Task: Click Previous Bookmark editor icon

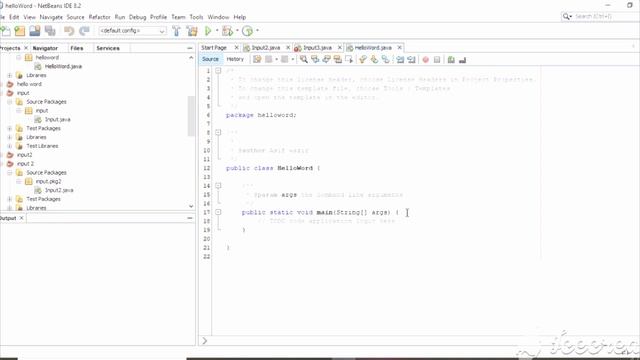Action: [x=363, y=60]
